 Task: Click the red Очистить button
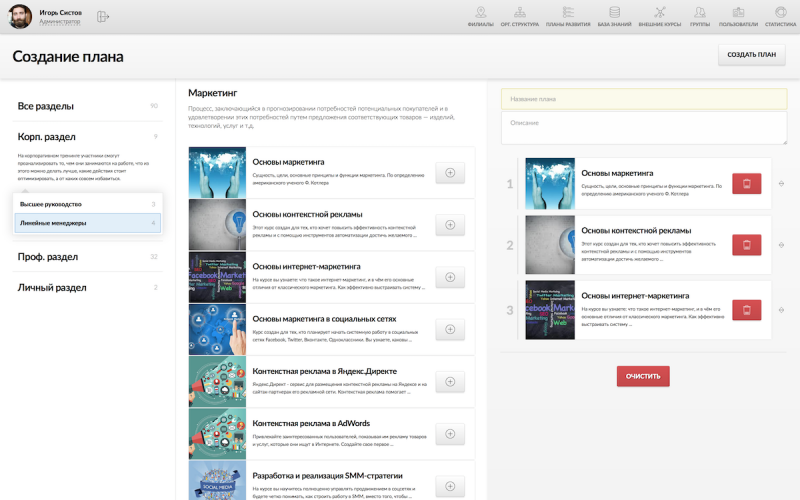coord(643,376)
